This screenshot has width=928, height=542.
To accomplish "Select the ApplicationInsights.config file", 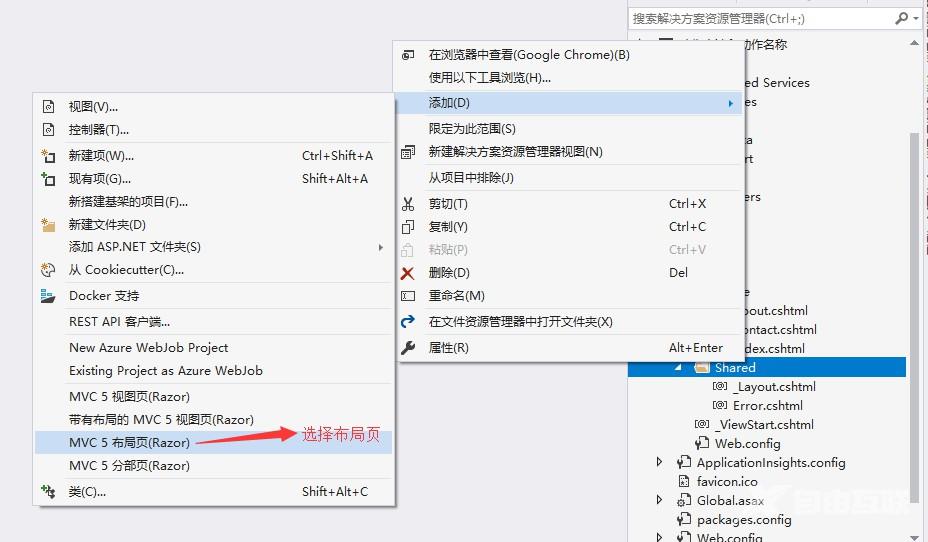I will pos(771,462).
